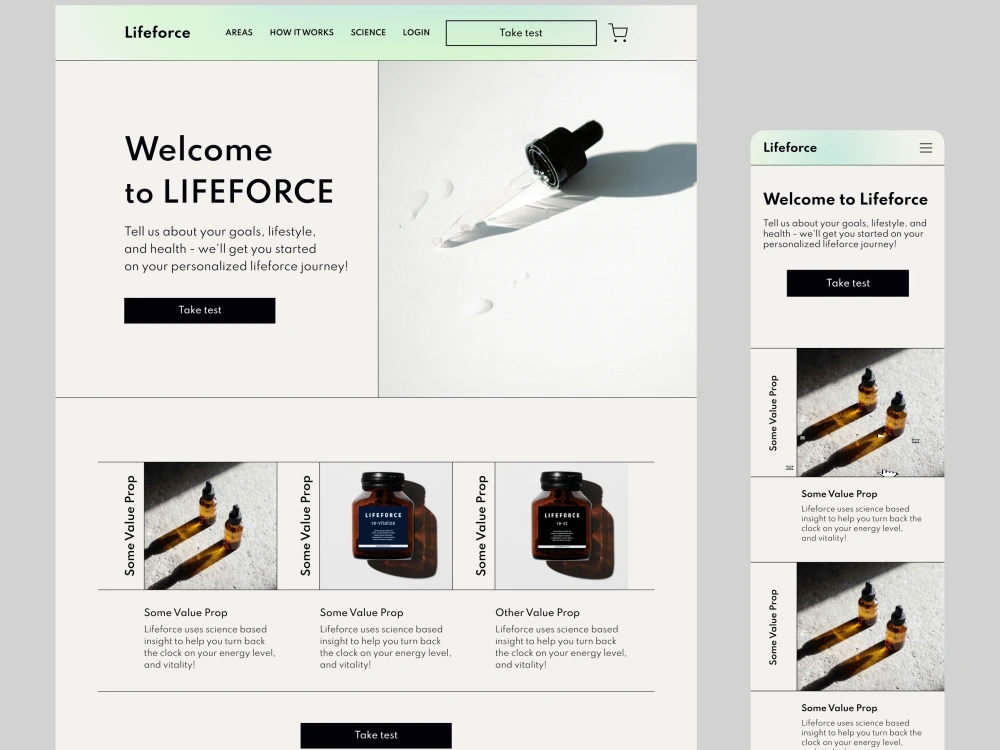
Task: Click the first mobile Some Value Prop title
Action: point(839,494)
